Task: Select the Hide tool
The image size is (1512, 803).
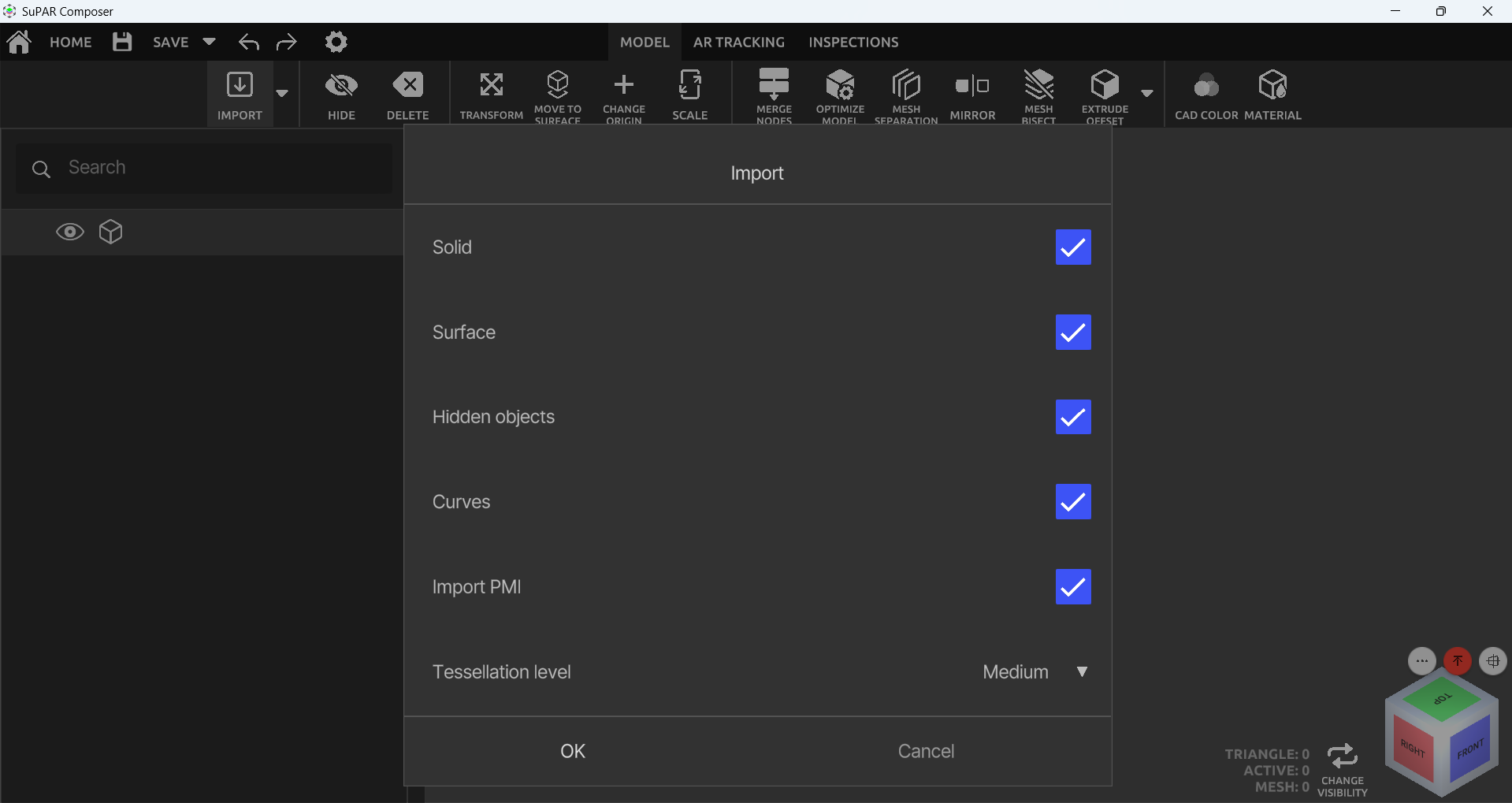Action: pos(341,95)
